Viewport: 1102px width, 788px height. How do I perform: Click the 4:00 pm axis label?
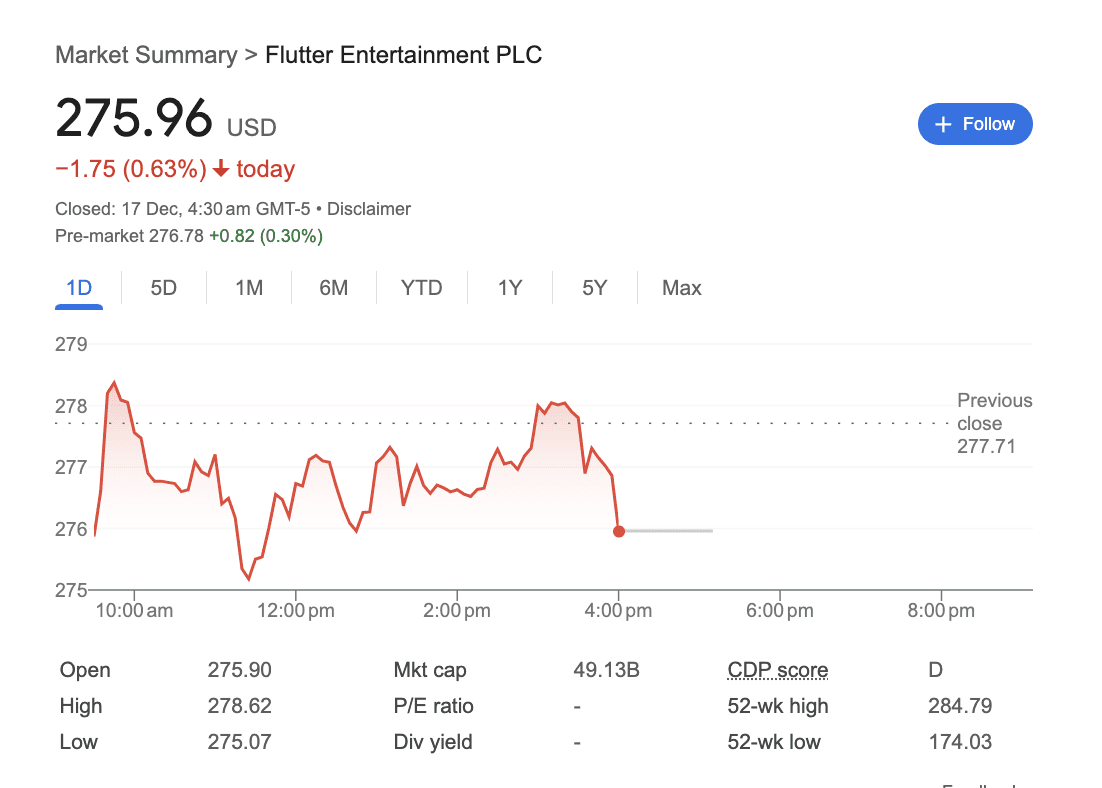(x=618, y=610)
